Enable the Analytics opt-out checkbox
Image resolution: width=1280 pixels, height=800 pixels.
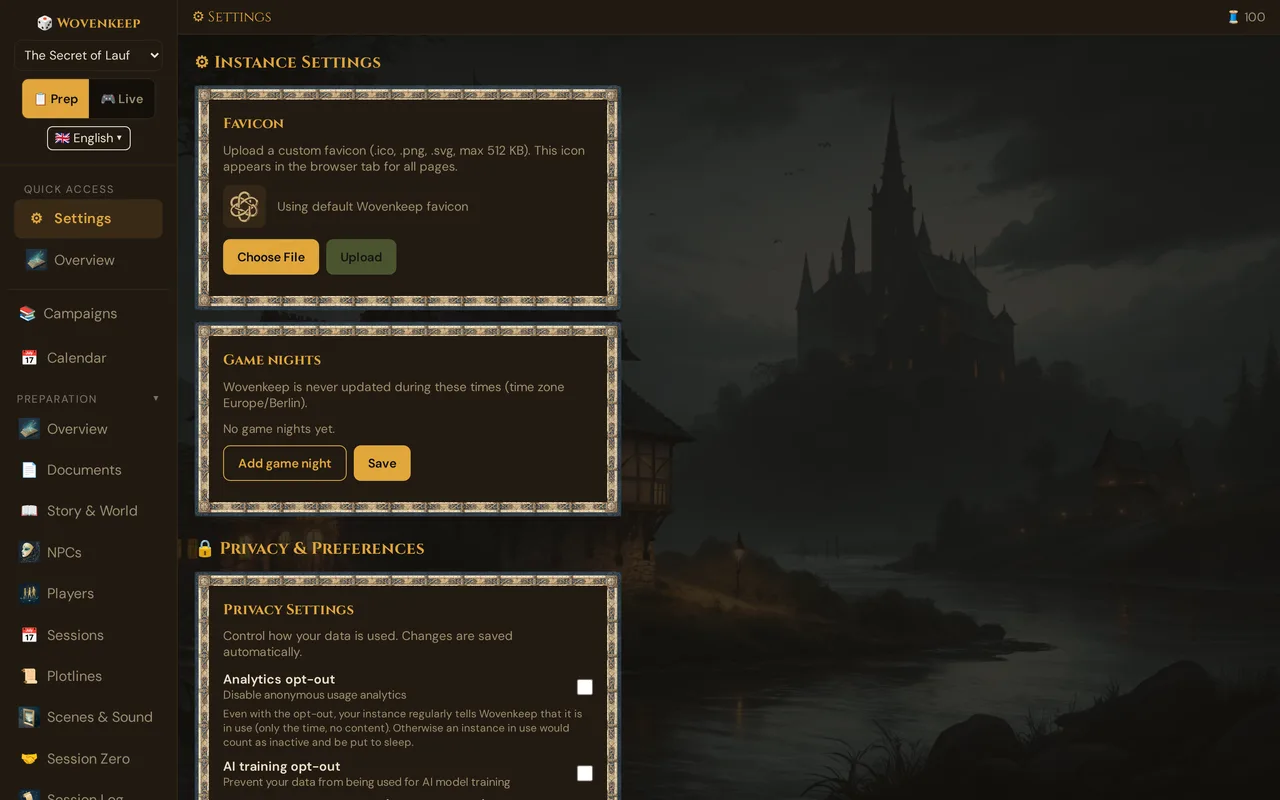tap(585, 687)
